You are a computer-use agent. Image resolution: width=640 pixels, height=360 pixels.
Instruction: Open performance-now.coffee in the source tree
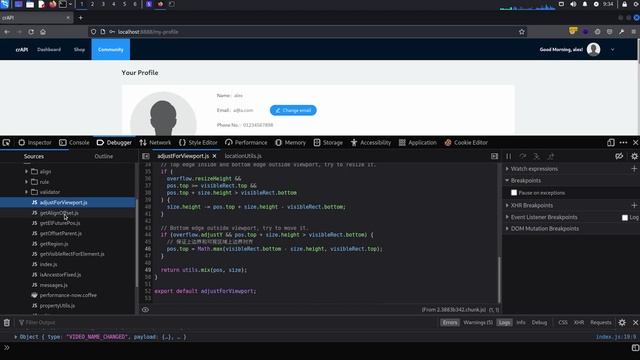[x=68, y=295]
